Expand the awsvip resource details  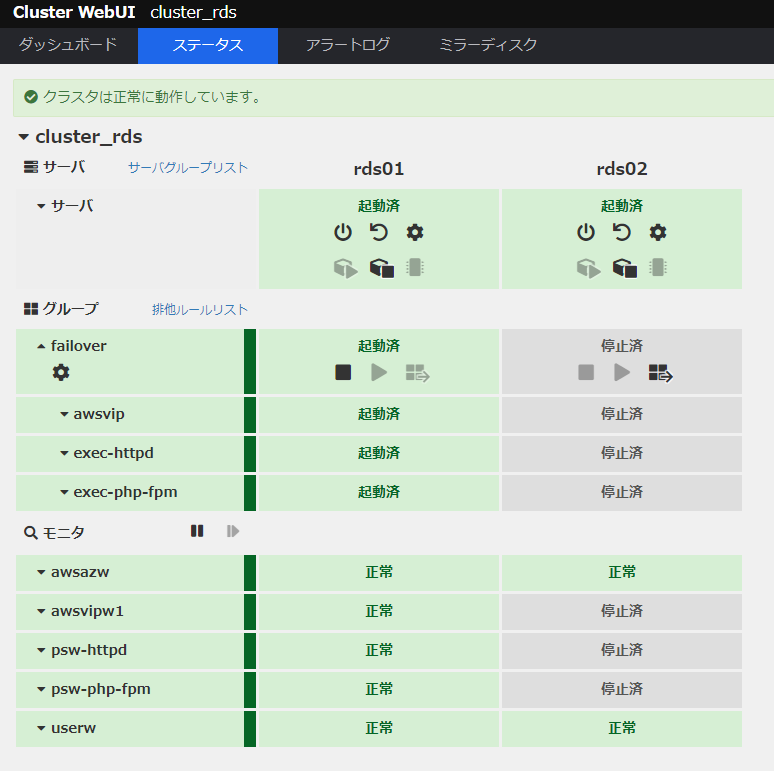pyautogui.click(x=64, y=414)
